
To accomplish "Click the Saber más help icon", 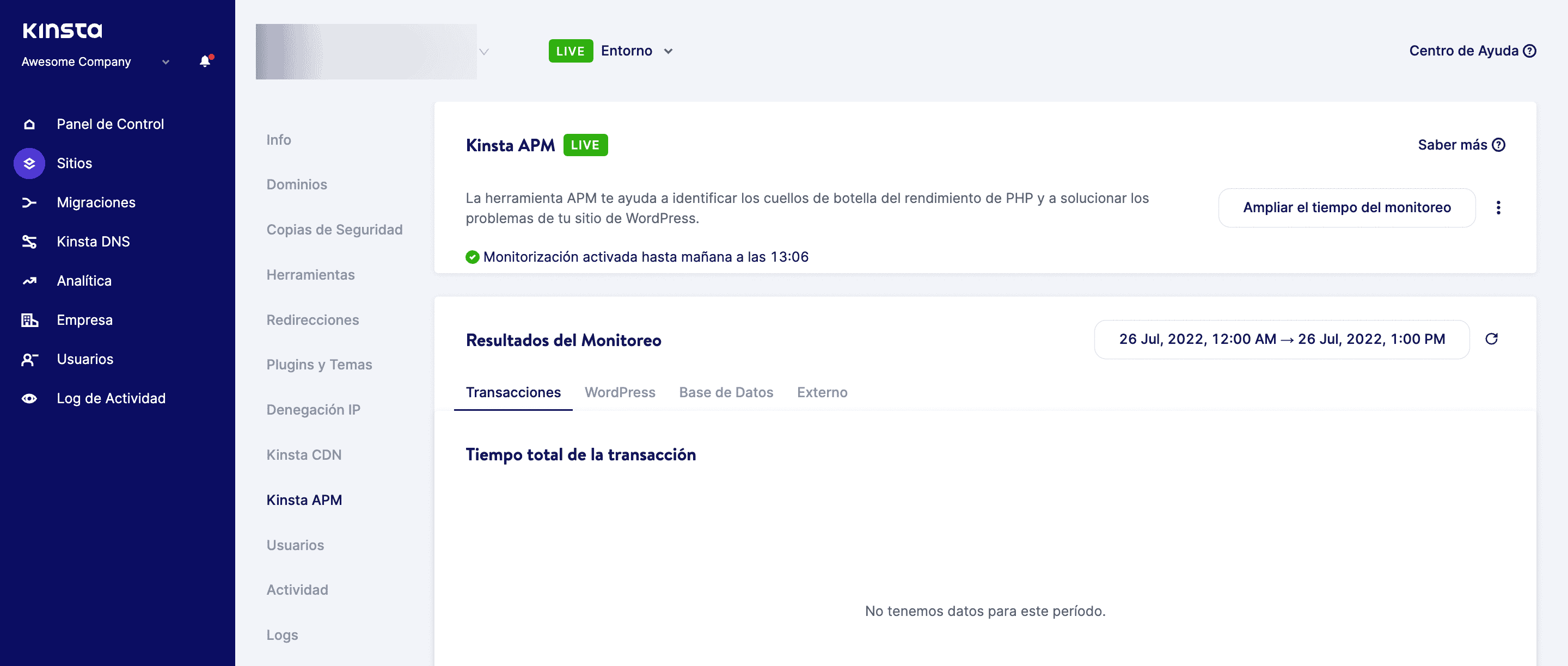I will pos(1499,145).
